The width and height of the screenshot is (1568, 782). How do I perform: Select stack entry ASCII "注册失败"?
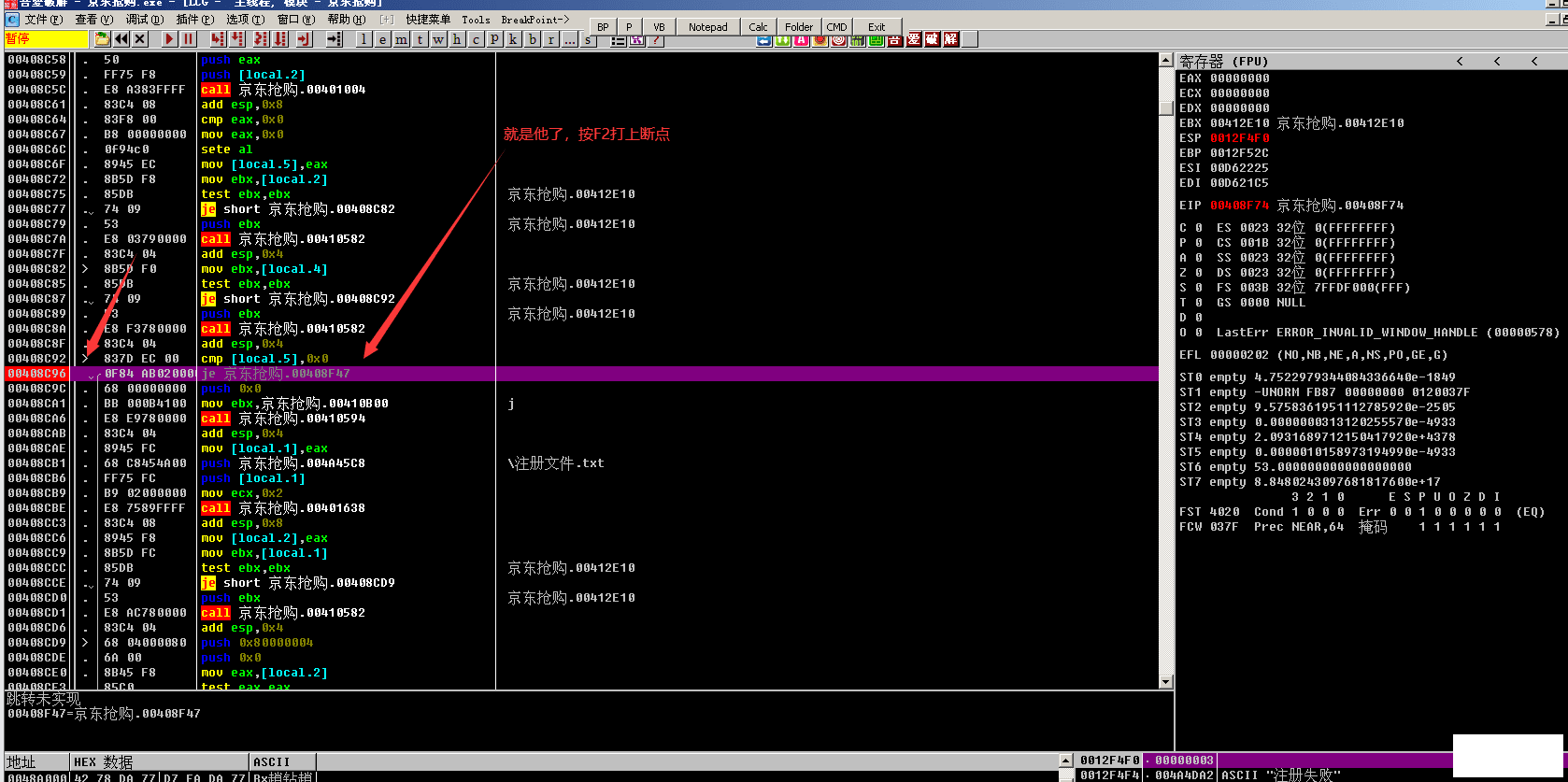click(x=1281, y=775)
